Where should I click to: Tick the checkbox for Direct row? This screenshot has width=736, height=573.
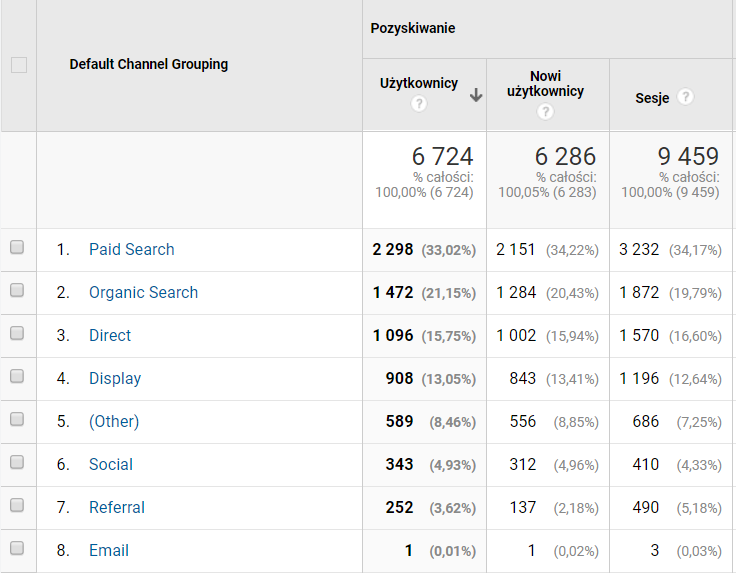(17, 335)
